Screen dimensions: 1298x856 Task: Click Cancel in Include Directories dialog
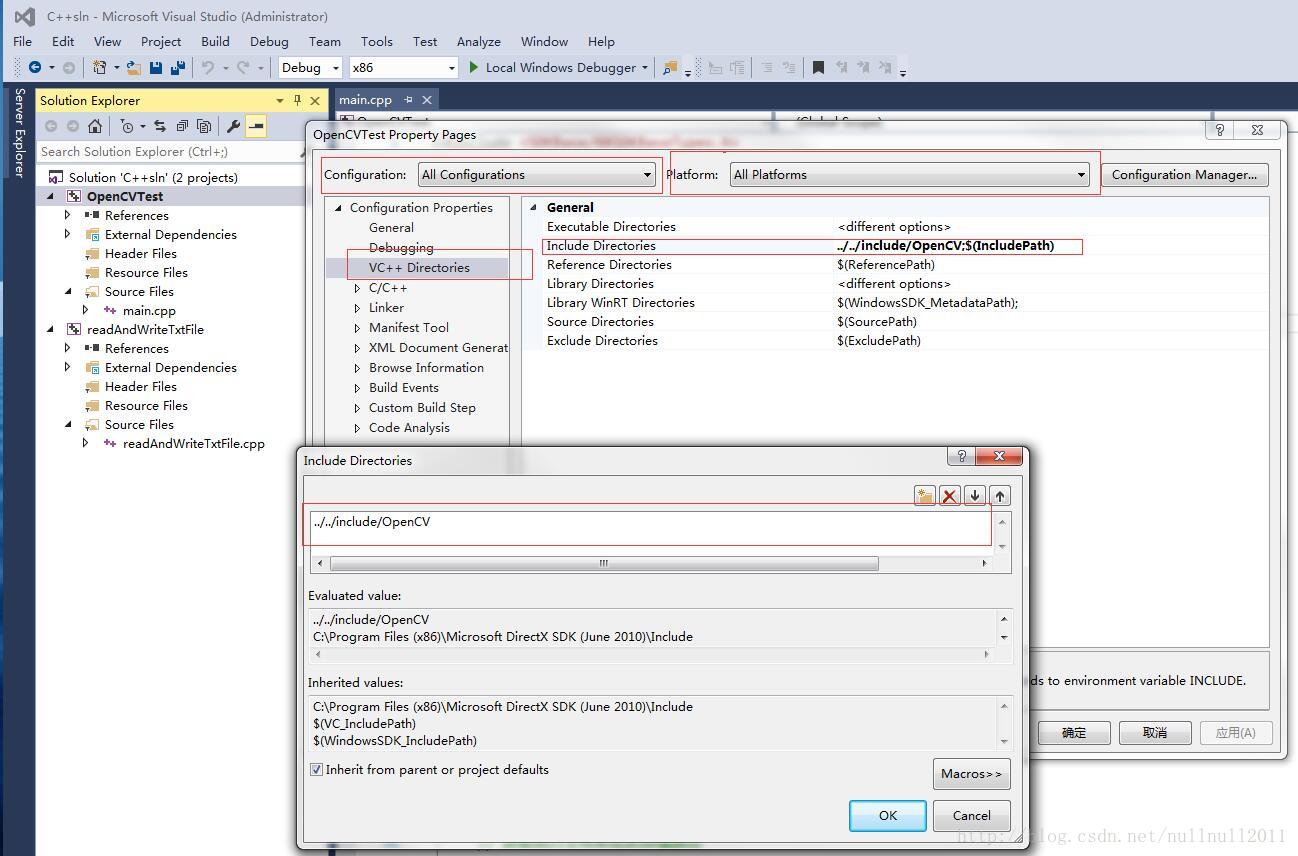tap(971, 815)
